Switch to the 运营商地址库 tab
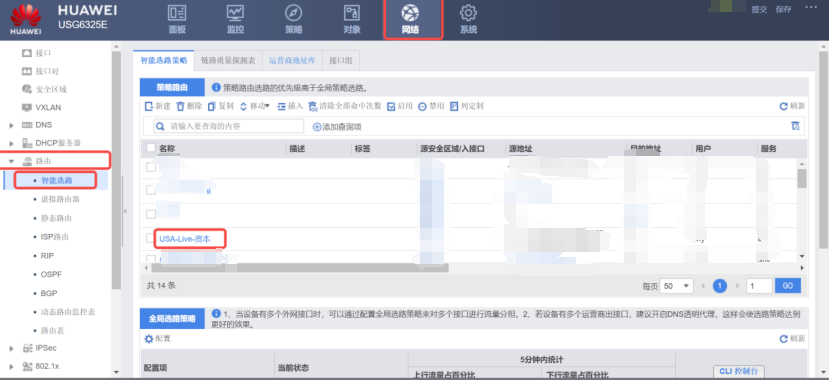This screenshot has width=830, height=380. (x=292, y=60)
